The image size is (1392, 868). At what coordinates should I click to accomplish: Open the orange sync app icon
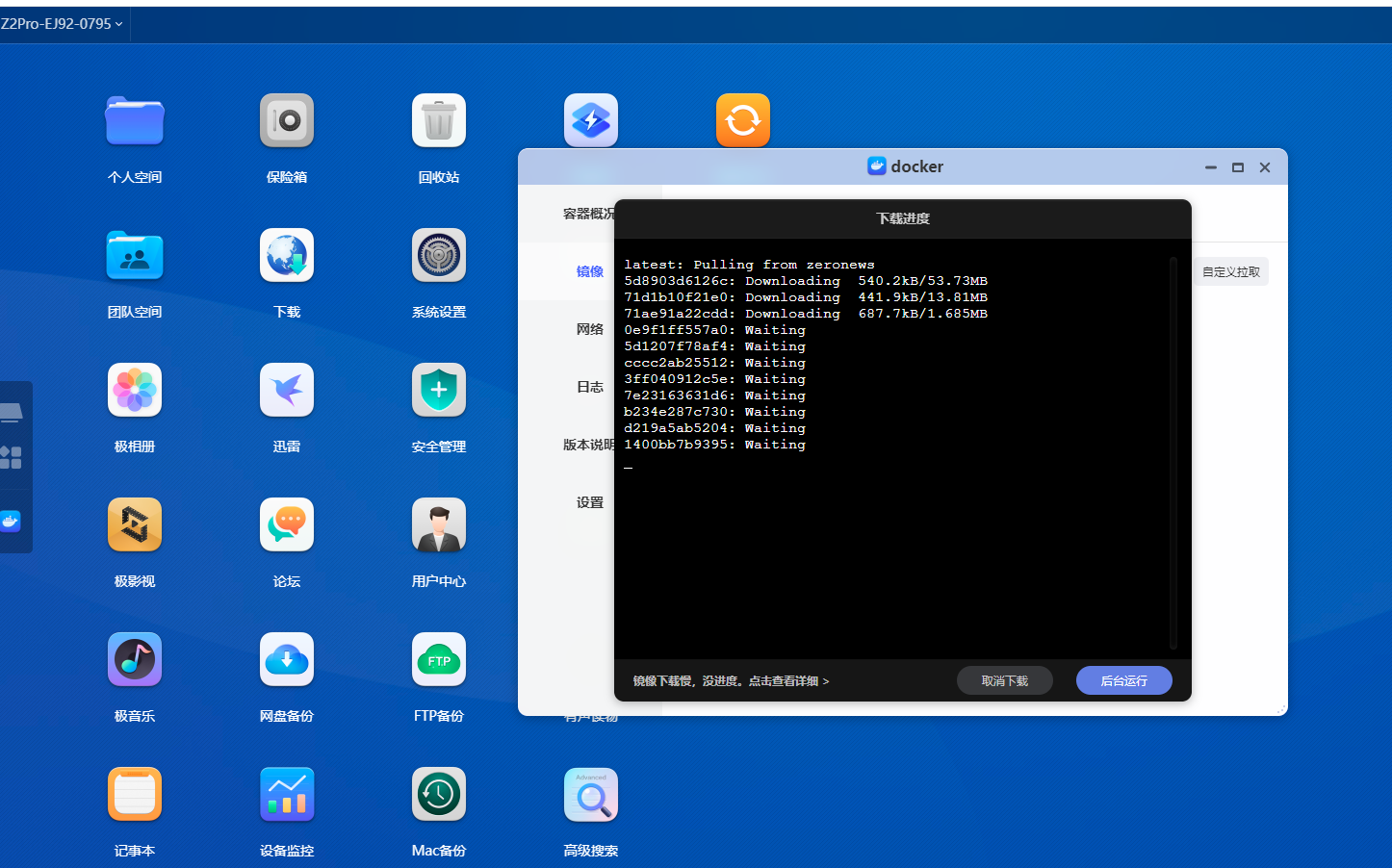click(743, 120)
